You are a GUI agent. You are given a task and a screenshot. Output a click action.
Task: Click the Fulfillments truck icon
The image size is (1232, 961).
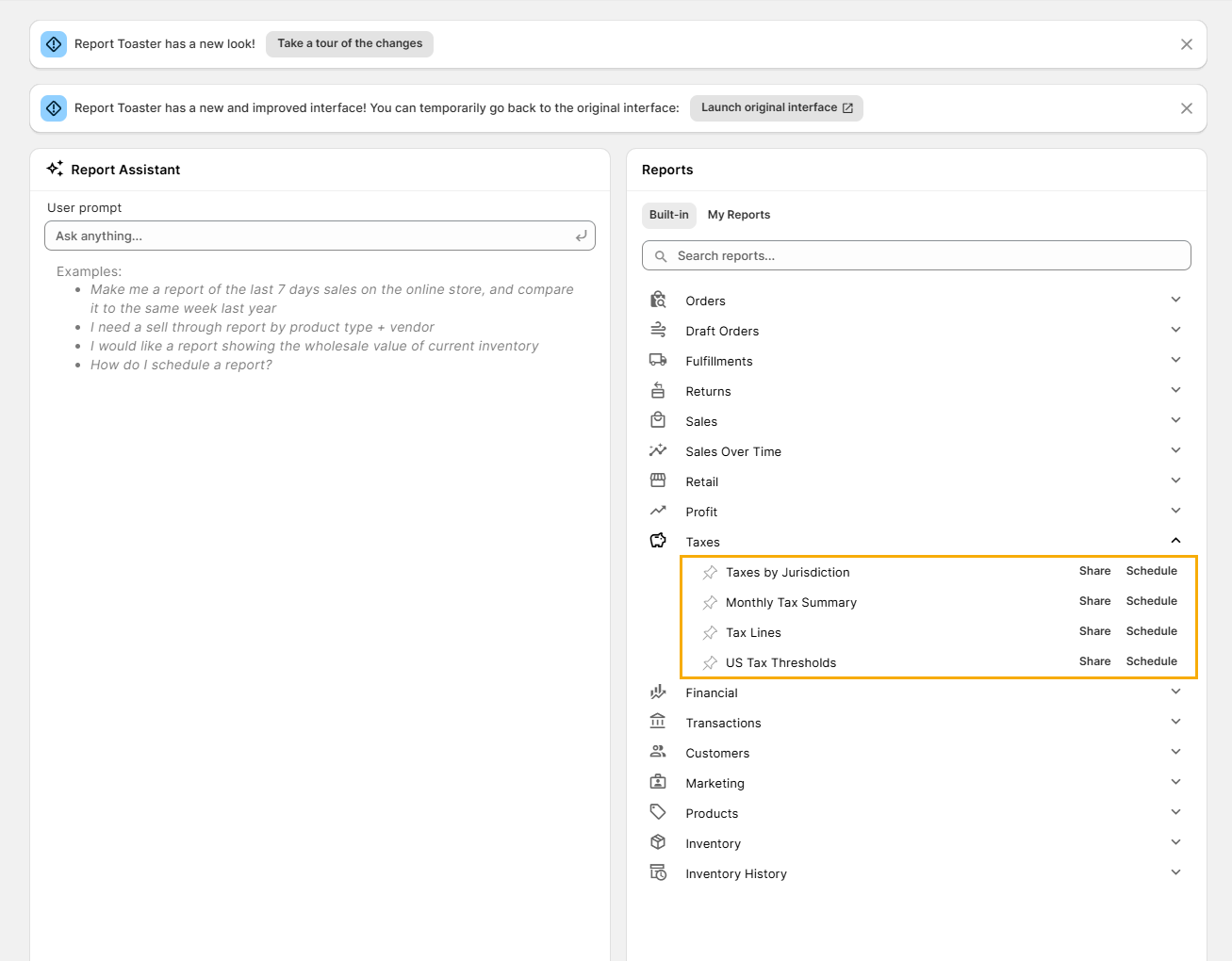coord(658,360)
